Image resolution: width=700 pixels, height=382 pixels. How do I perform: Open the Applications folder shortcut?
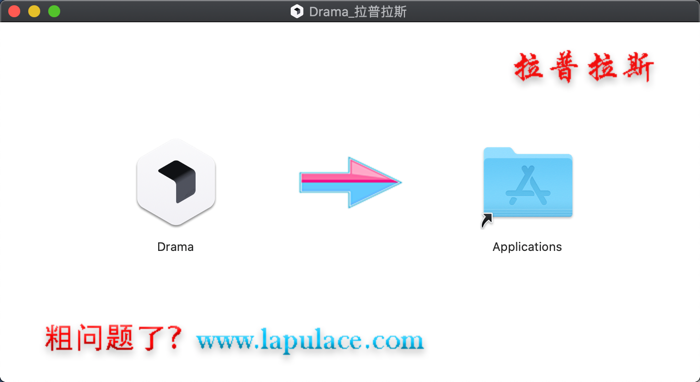(527, 183)
